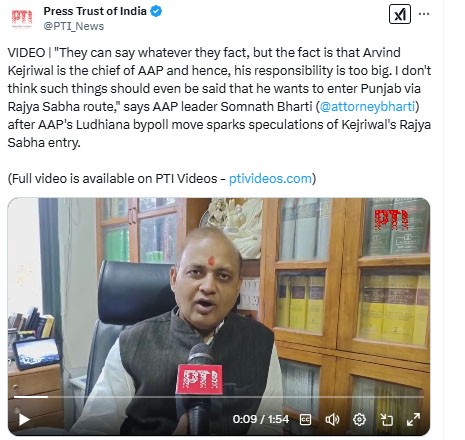Screen dimensions: 465x440
Task: Click the PTI watermark in video
Action: click(x=392, y=219)
